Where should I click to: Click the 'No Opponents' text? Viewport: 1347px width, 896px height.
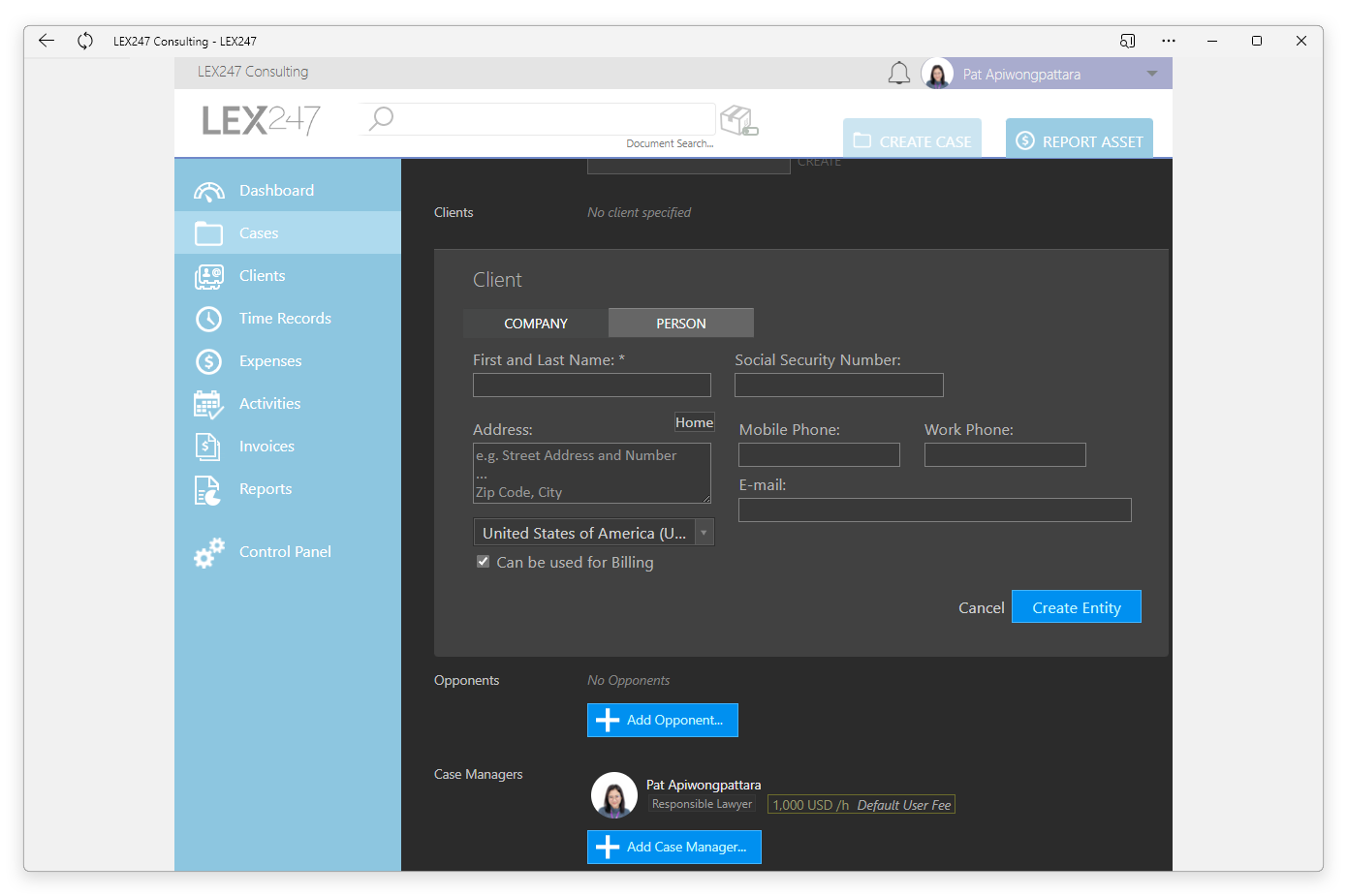click(x=628, y=680)
